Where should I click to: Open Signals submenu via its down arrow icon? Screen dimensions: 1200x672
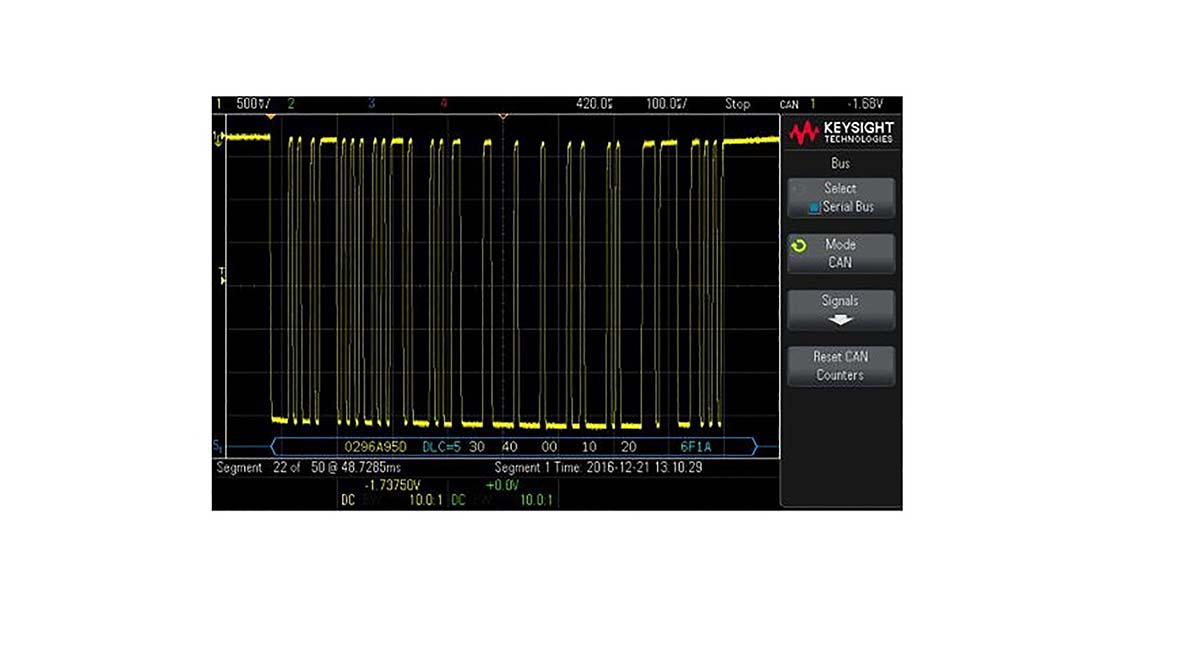[x=840, y=320]
